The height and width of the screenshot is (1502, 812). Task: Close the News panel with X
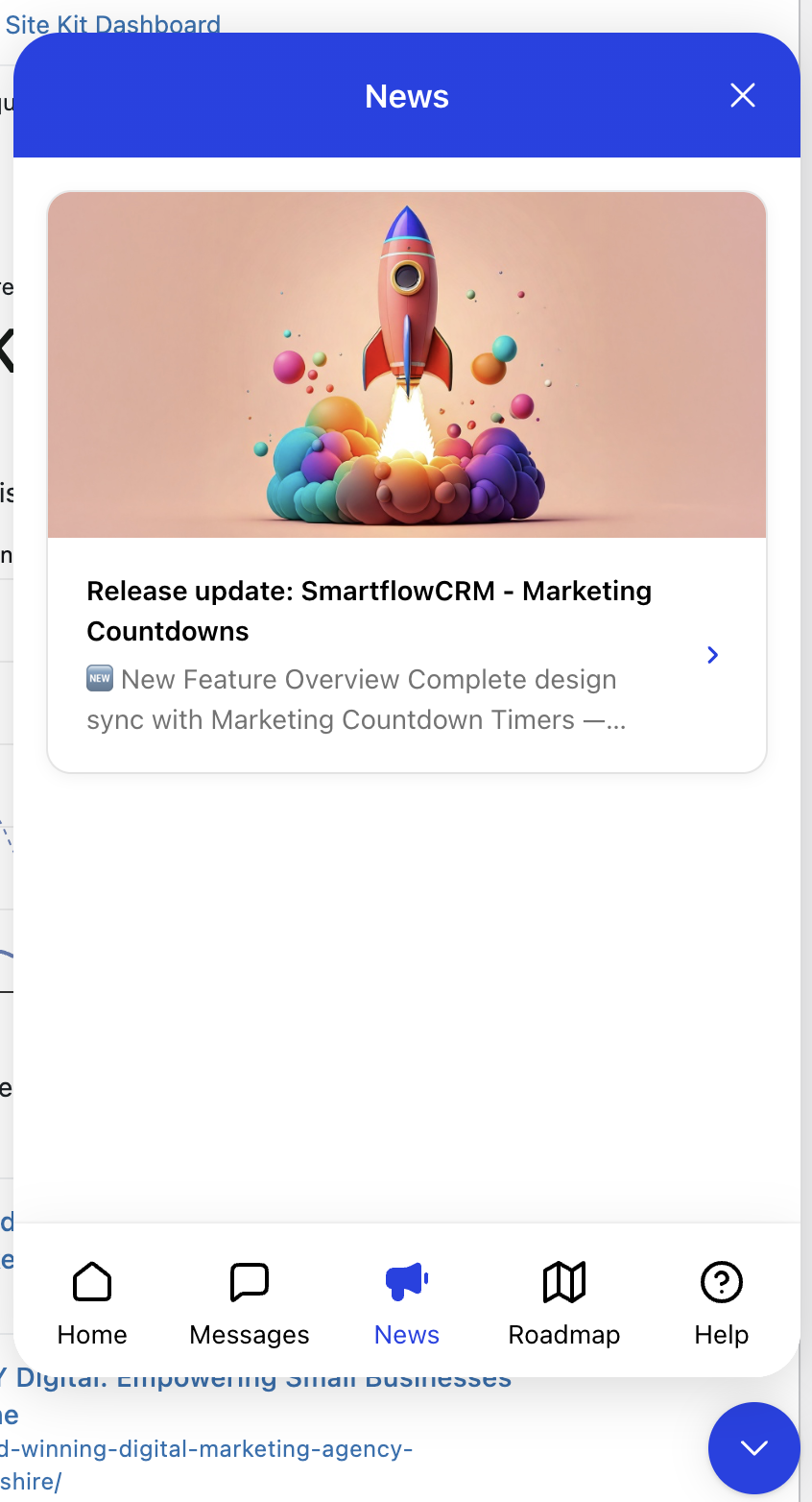(743, 95)
